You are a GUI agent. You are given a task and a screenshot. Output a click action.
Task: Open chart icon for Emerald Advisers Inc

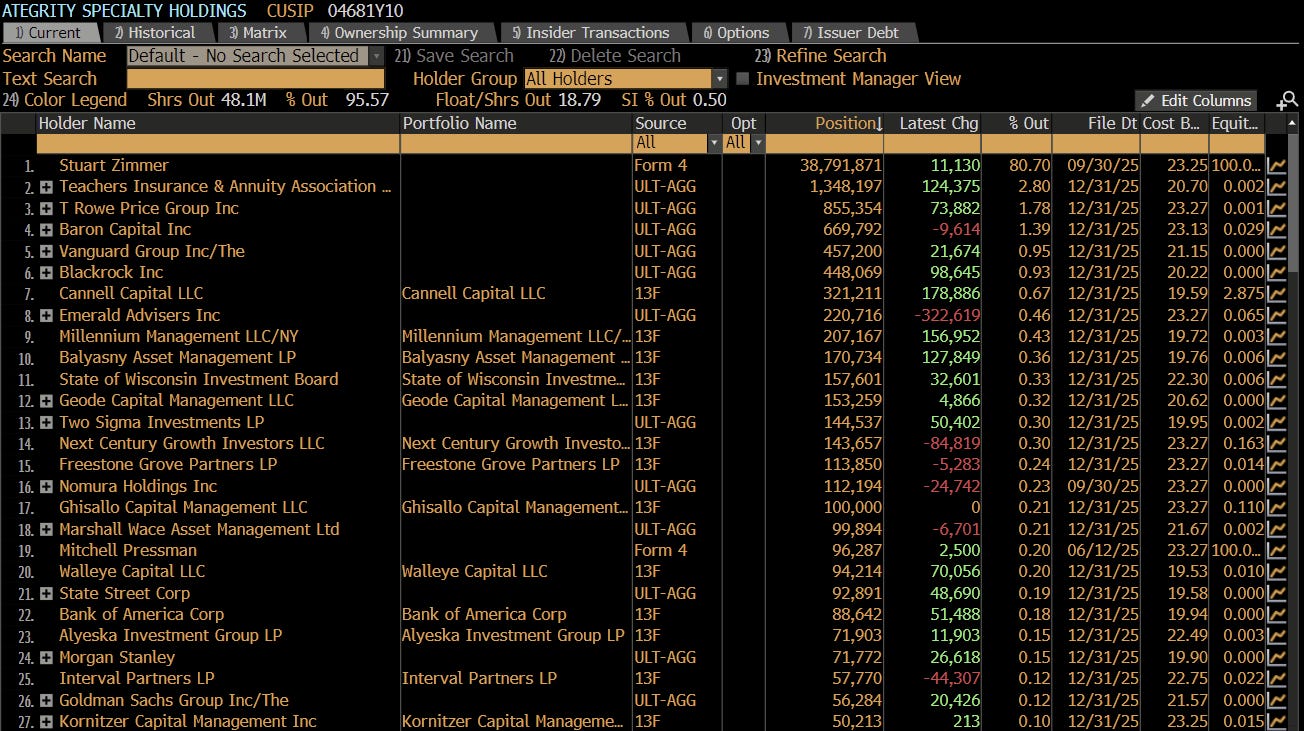pos(1277,316)
